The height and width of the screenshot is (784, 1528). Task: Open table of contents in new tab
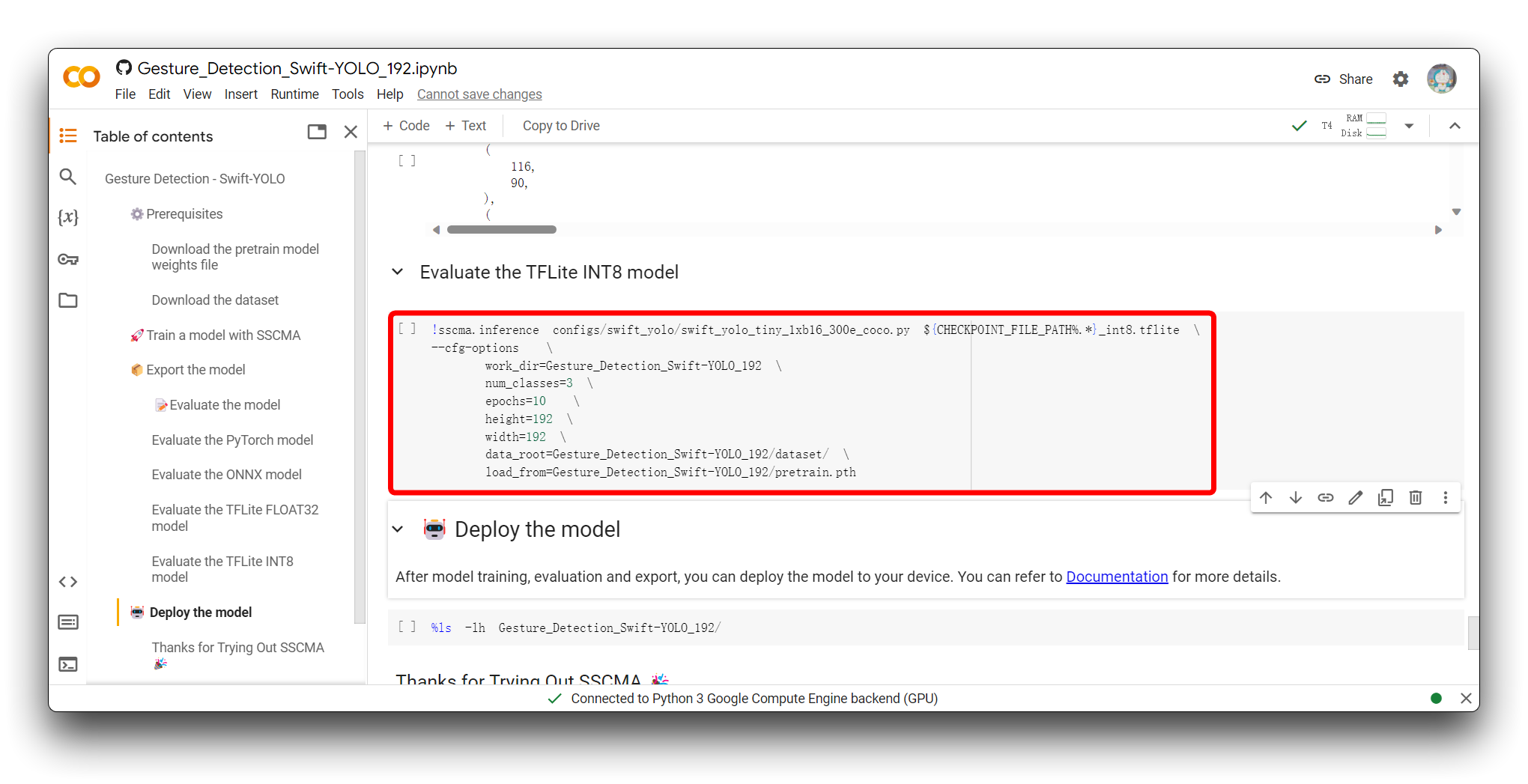[x=317, y=133]
